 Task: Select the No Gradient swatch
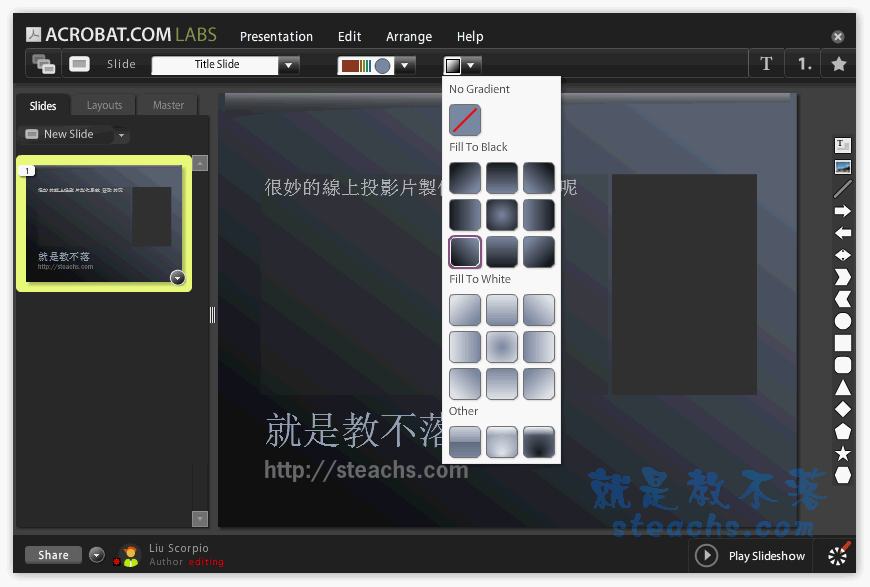pos(465,120)
